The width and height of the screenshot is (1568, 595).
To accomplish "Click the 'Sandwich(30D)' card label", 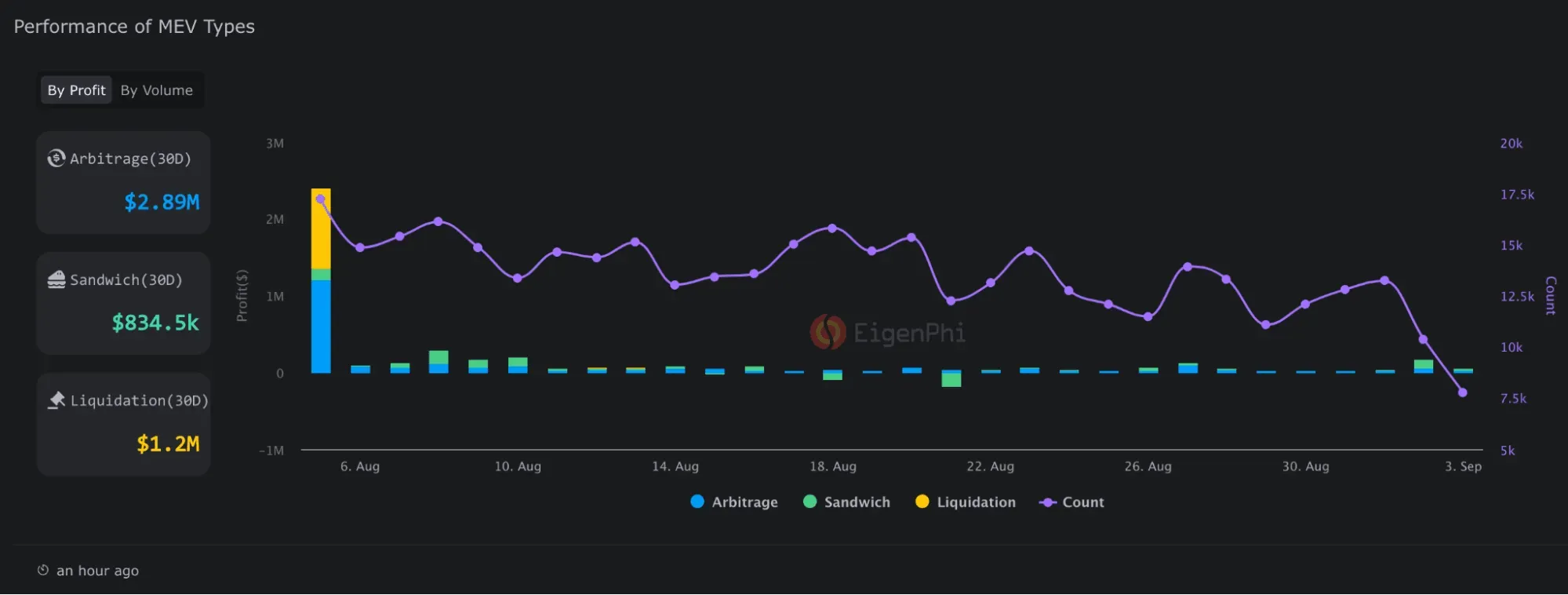I will [x=126, y=279].
